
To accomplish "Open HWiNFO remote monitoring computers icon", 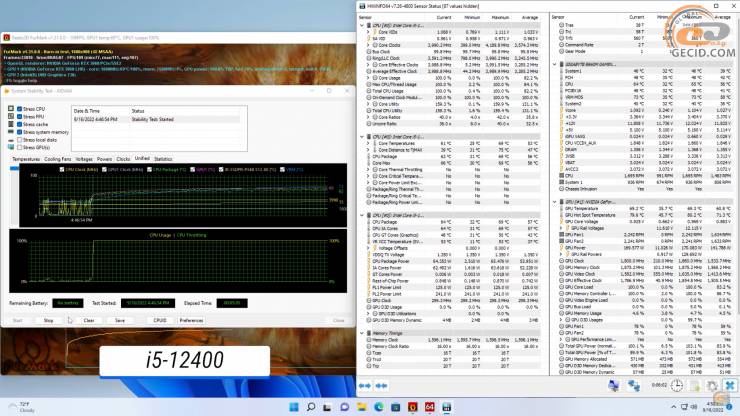I will pos(614,386).
